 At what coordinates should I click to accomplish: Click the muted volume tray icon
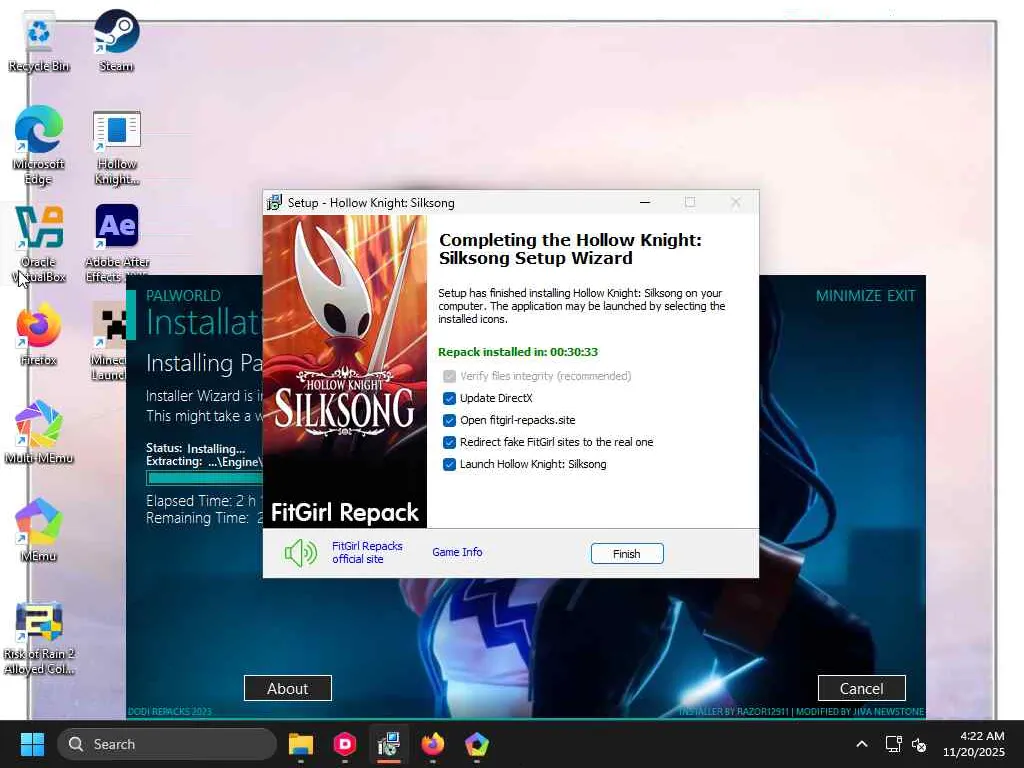919,744
